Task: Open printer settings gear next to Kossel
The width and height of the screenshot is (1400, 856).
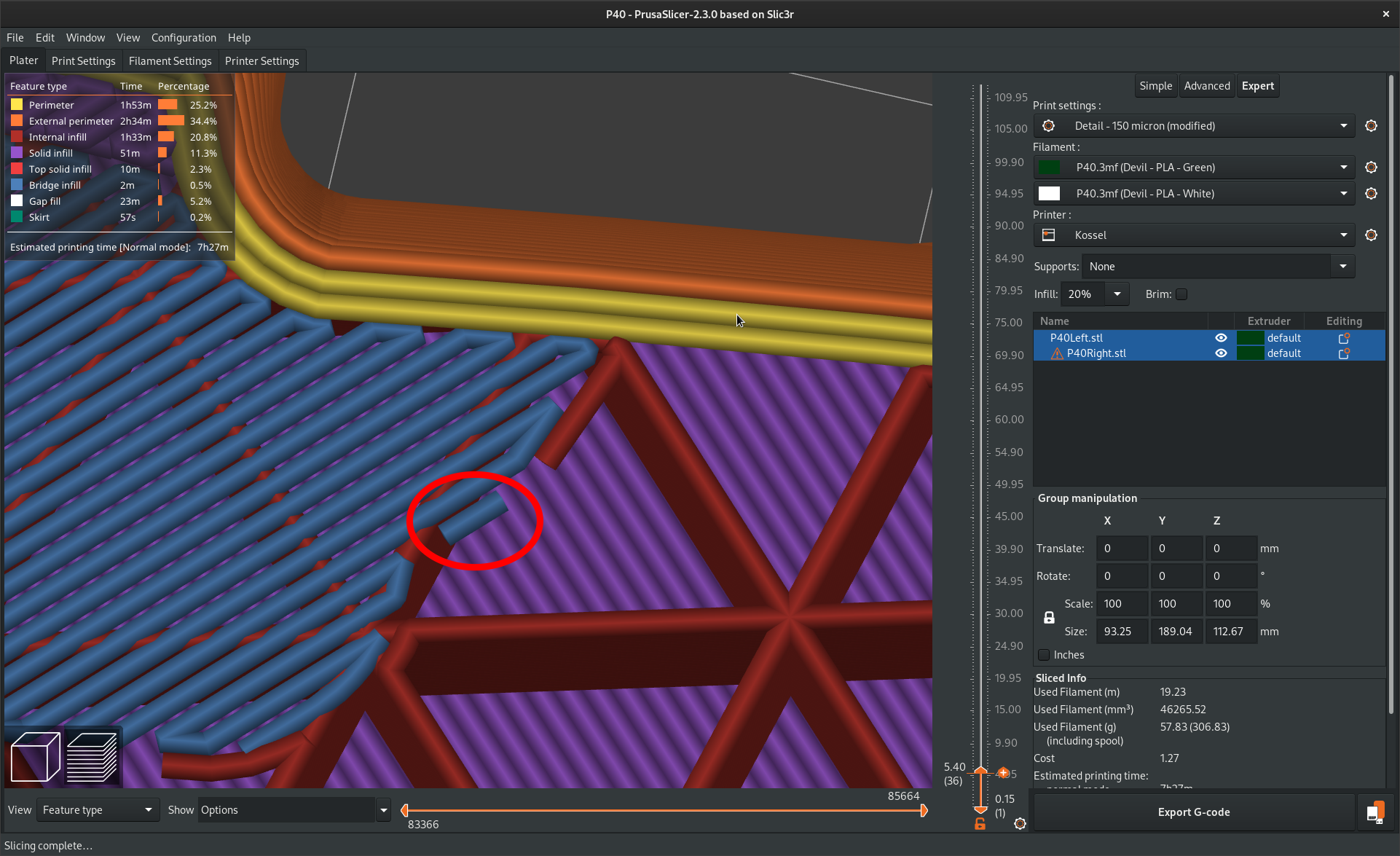Action: [x=1371, y=235]
